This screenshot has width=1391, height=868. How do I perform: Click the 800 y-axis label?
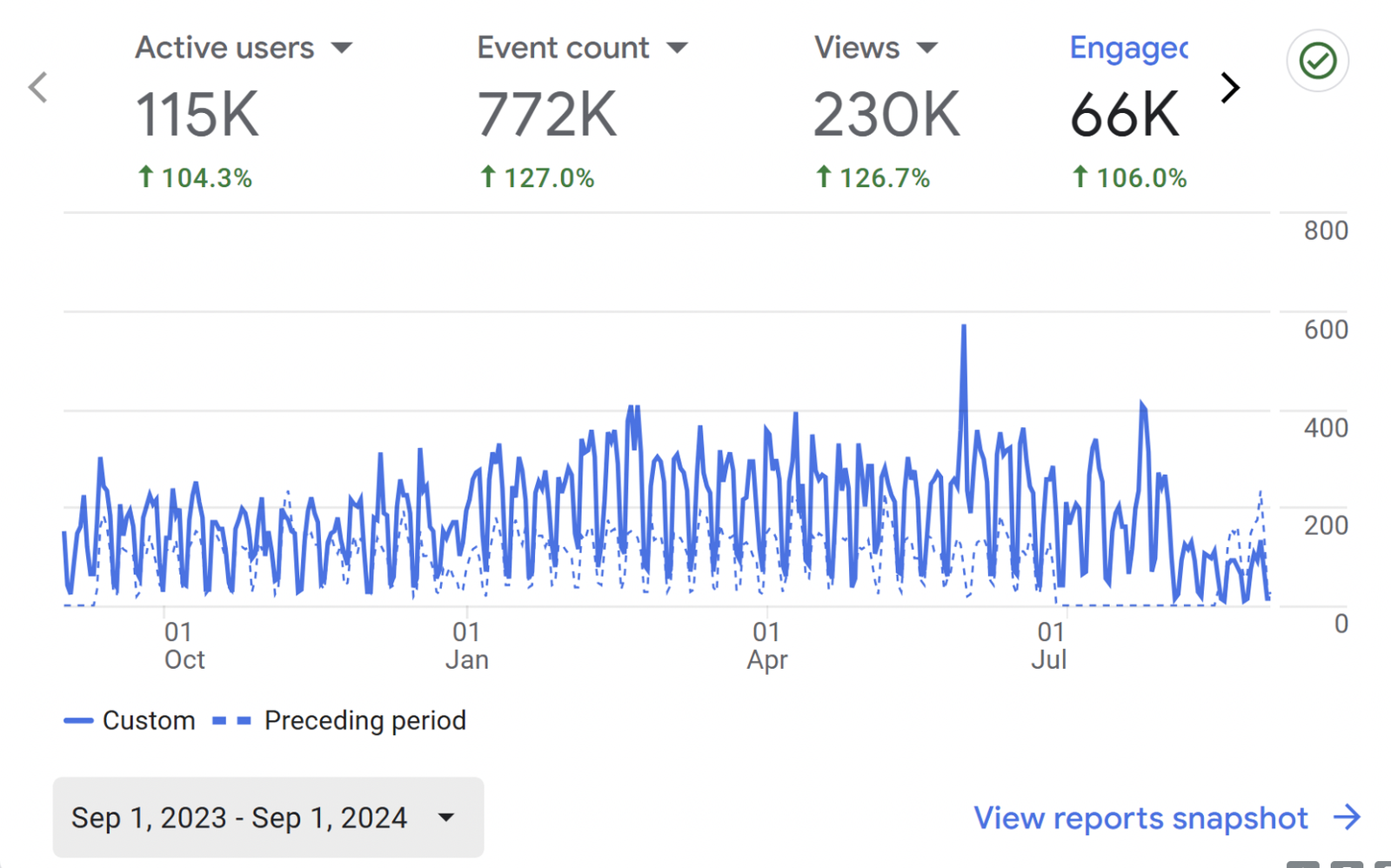[1326, 230]
